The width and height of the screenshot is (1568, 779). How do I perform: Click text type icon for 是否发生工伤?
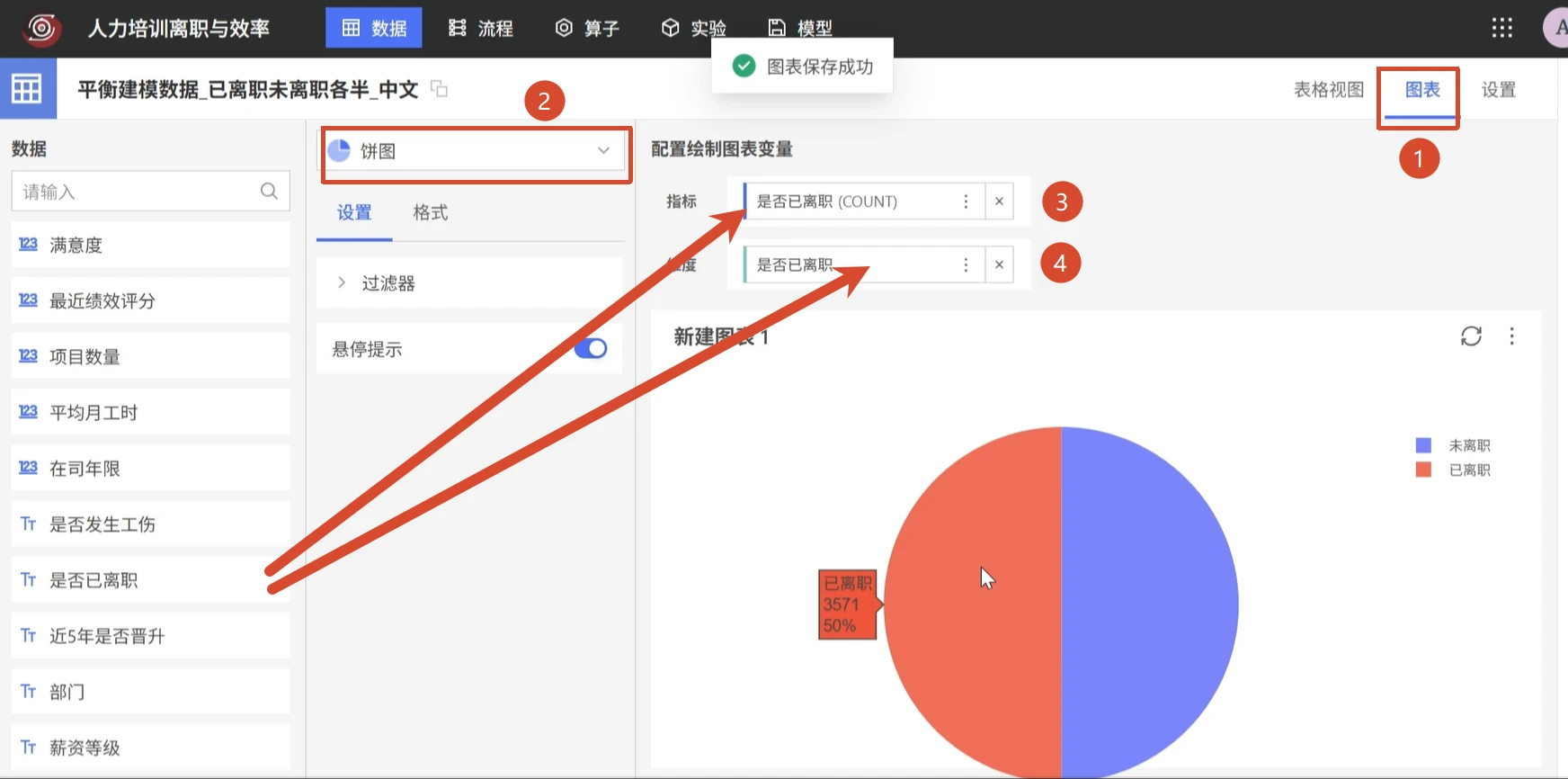pyautogui.click(x=28, y=524)
